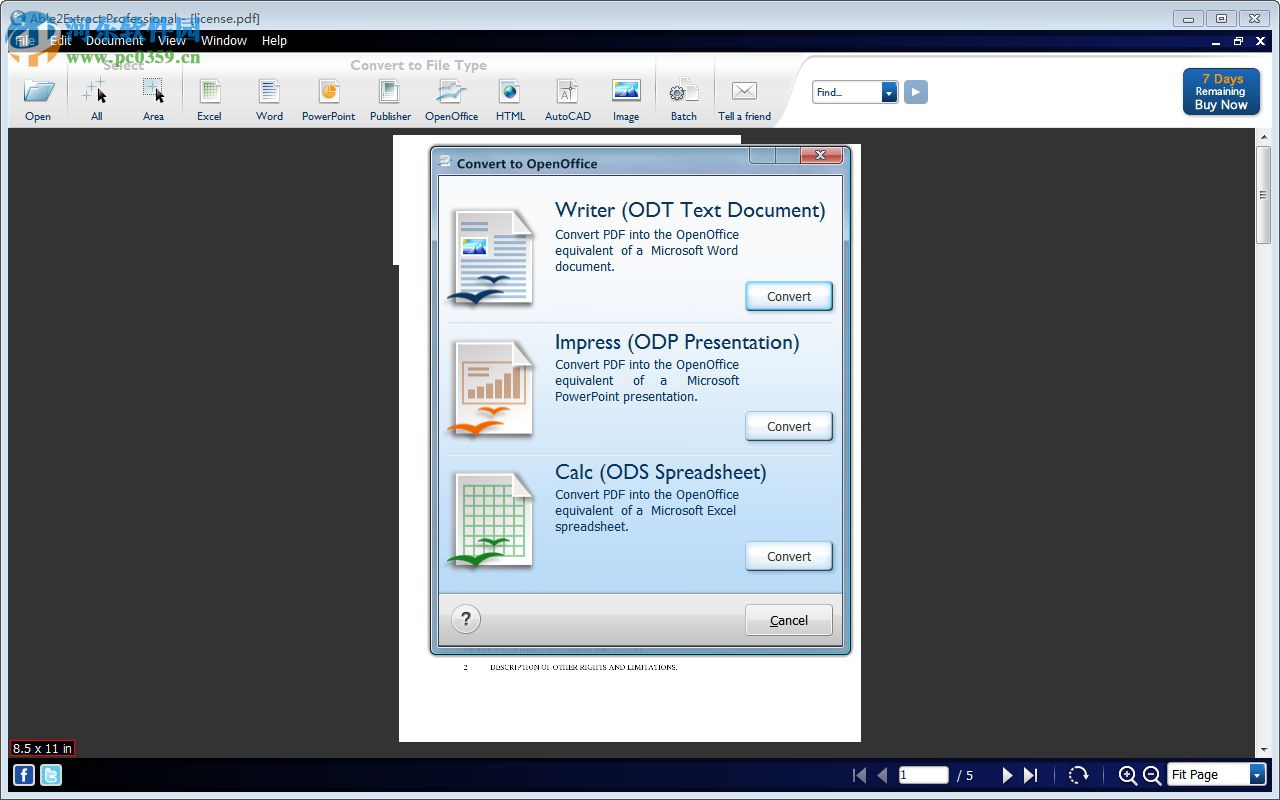
Task: Convert to HTML toolbar icon
Action: [510, 92]
